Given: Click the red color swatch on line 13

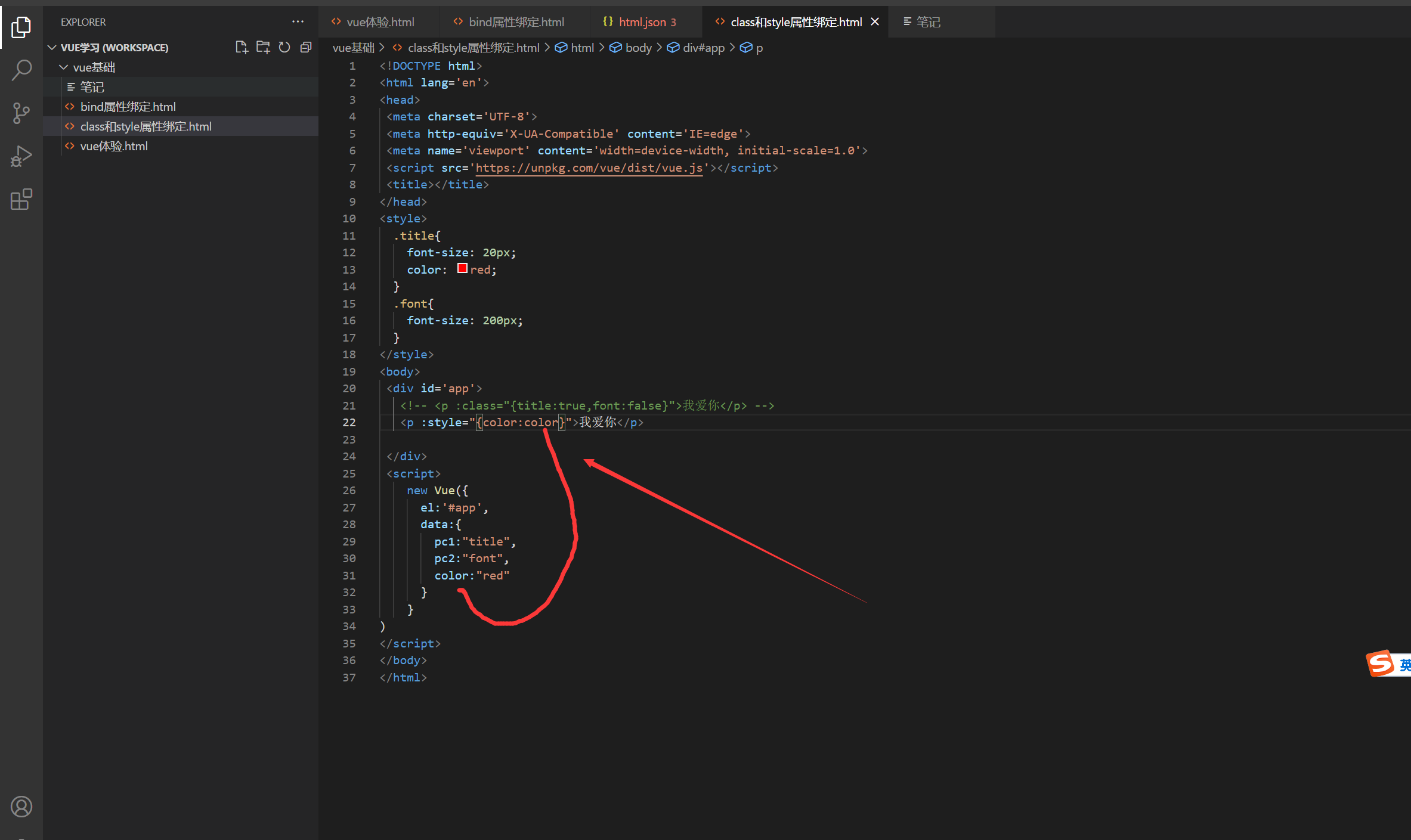Looking at the screenshot, I should coord(462,269).
